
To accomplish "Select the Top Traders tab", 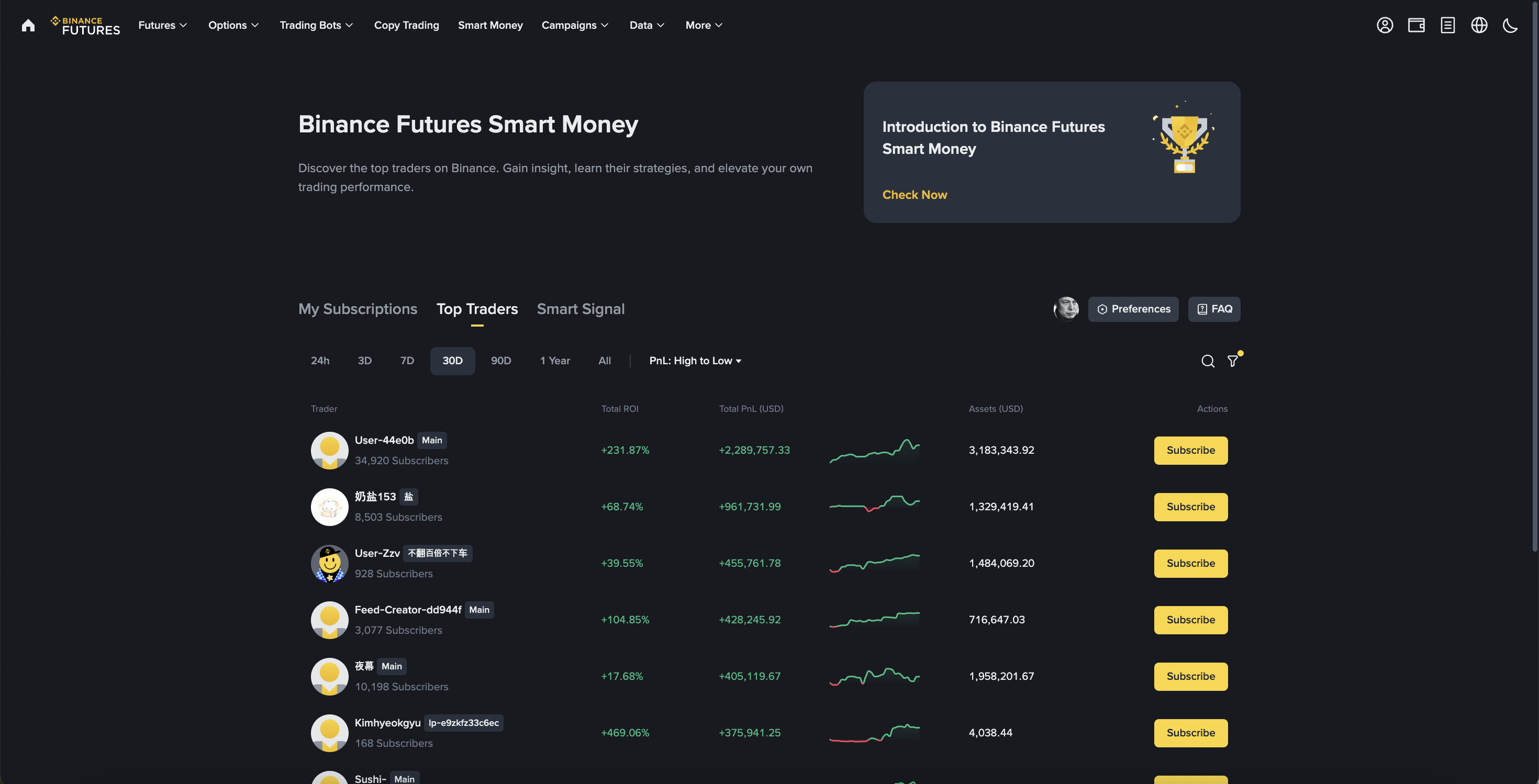I will pyautogui.click(x=477, y=309).
